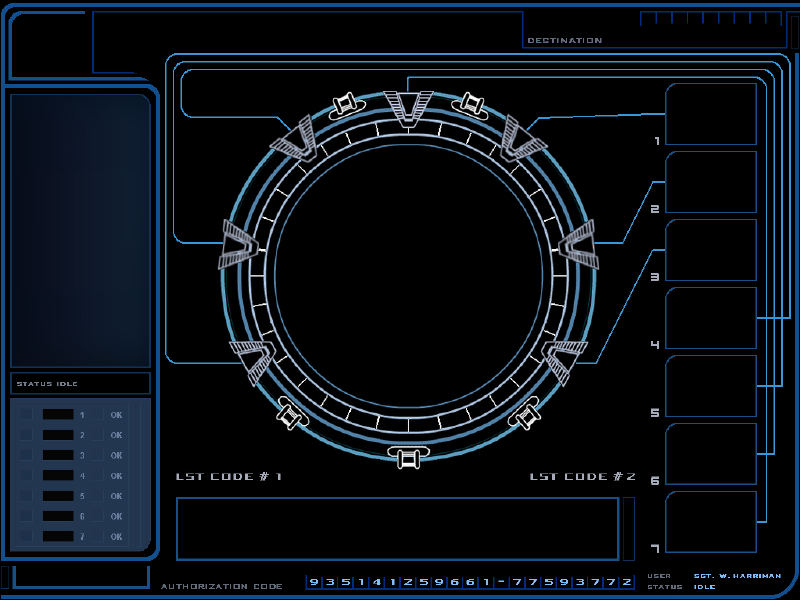Click OK on status row 2
This screenshot has height=600, width=800.
pos(116,435)
